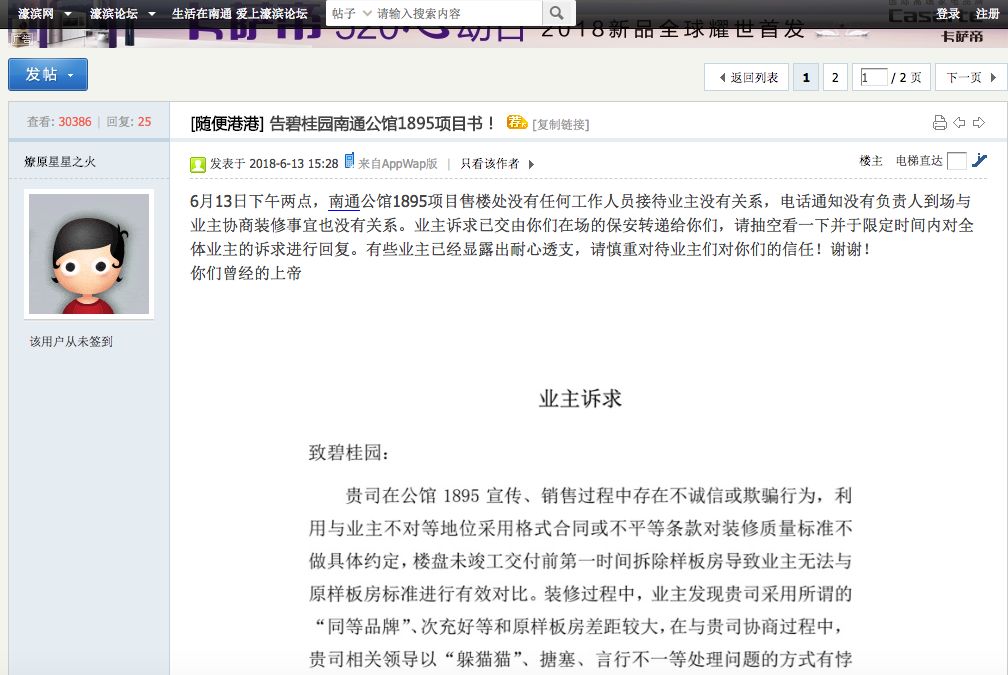Go to page 2 in pagination
1008x675 pixels.
pos(835,77)
